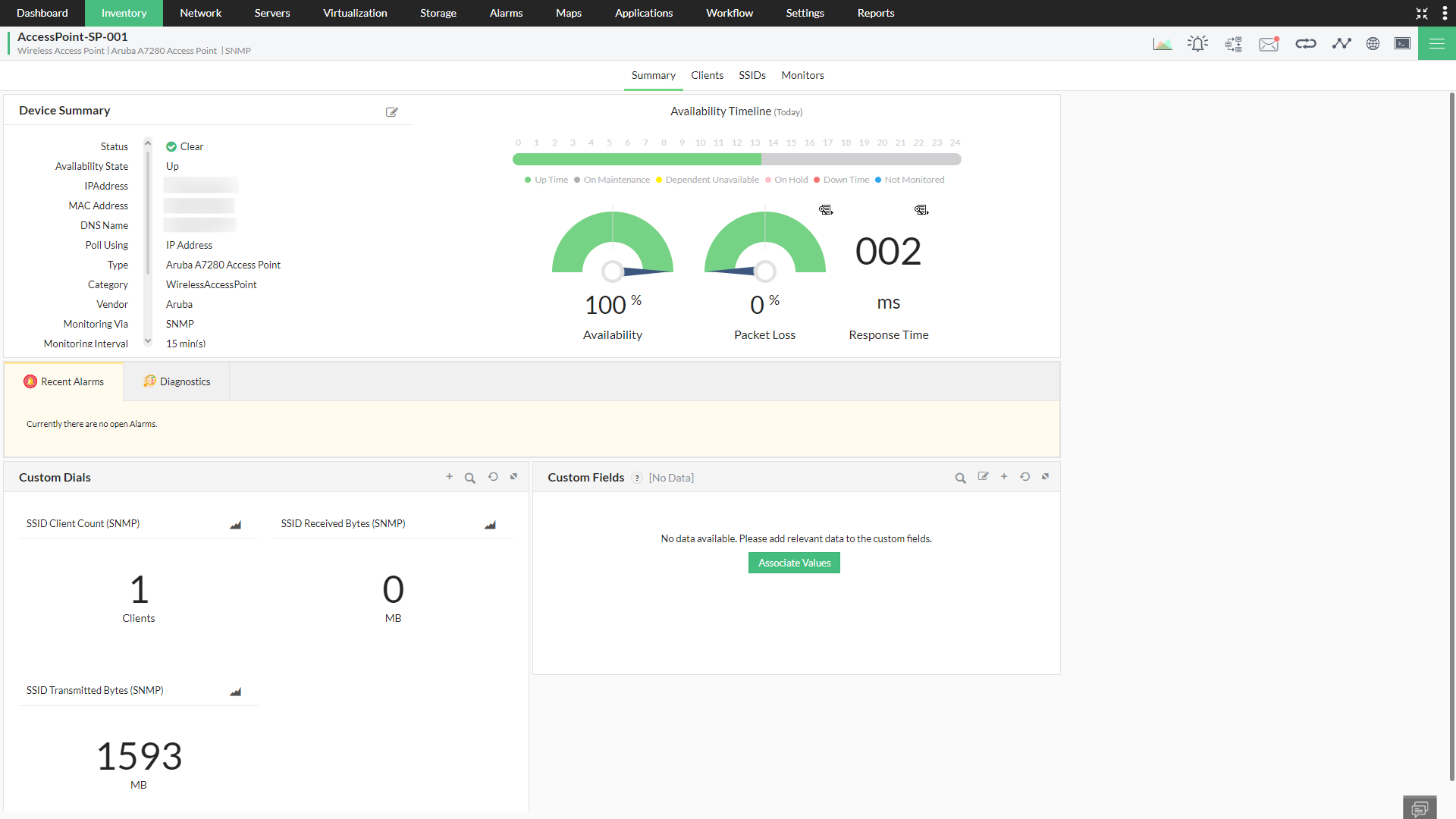This screenshot has width=1456, height=819.
Task: Open green hamburger menu
Action: [x=1436, y=44]
